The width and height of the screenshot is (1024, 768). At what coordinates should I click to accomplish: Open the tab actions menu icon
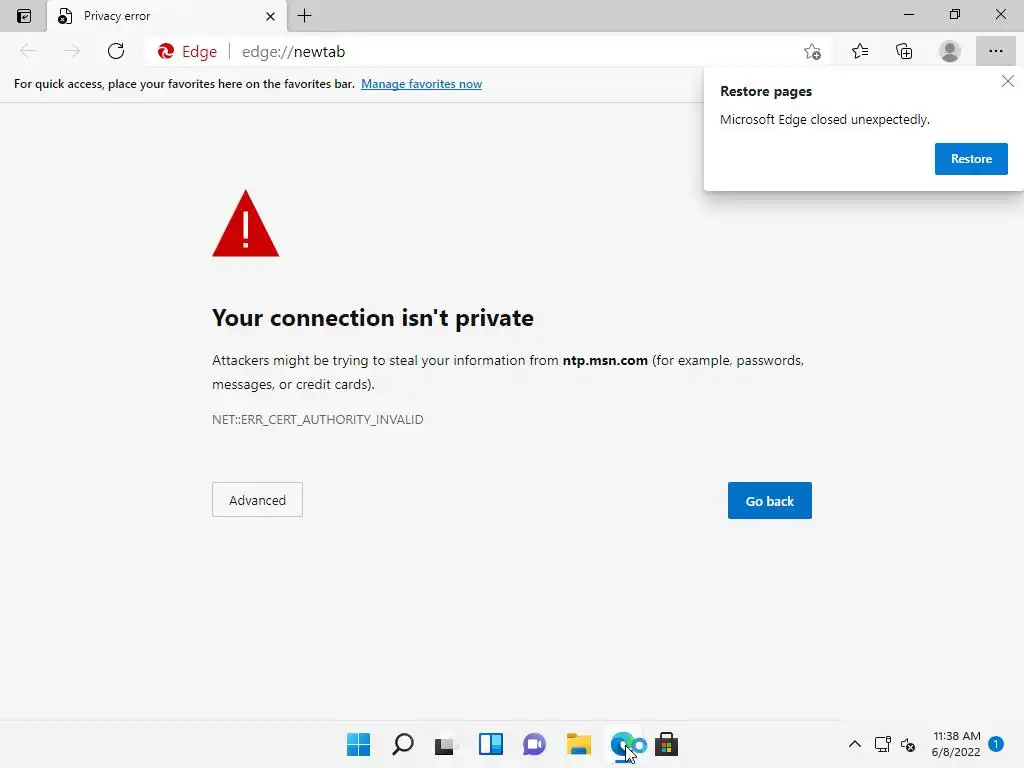click(x=24, y=16)
